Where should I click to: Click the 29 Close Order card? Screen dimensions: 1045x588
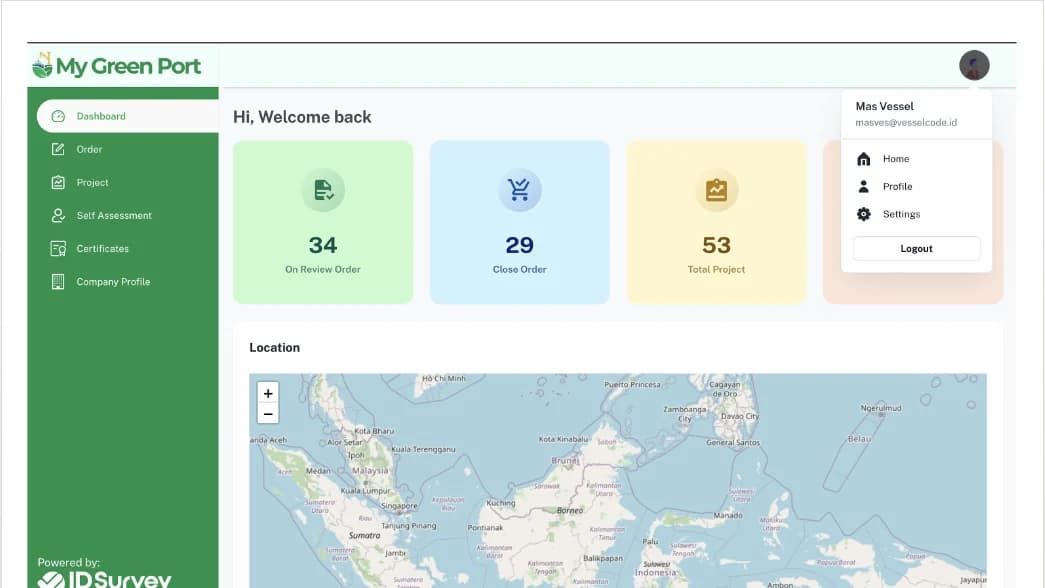[x=519, y=222]
